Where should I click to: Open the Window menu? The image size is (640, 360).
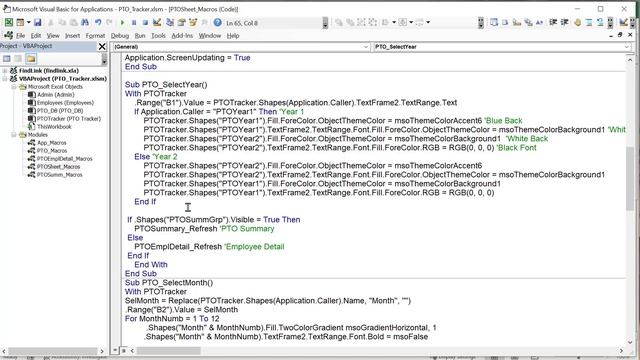210,36
